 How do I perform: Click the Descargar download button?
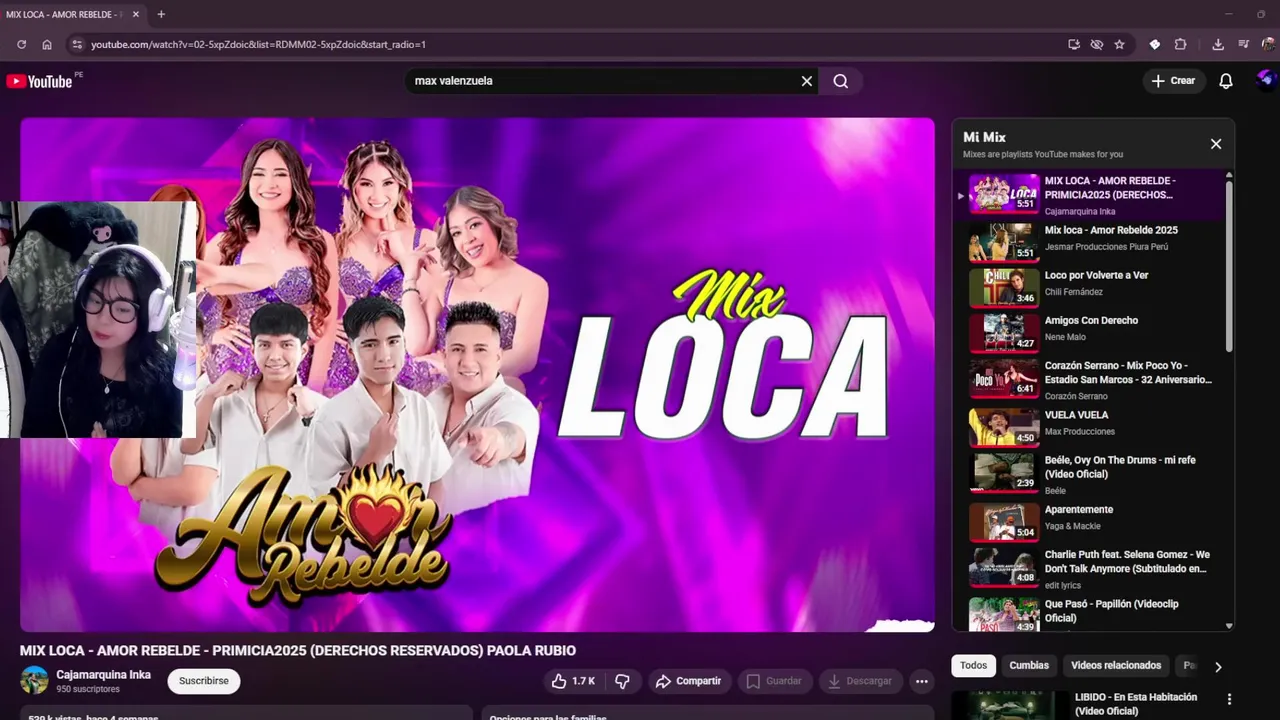coord(859,681)
